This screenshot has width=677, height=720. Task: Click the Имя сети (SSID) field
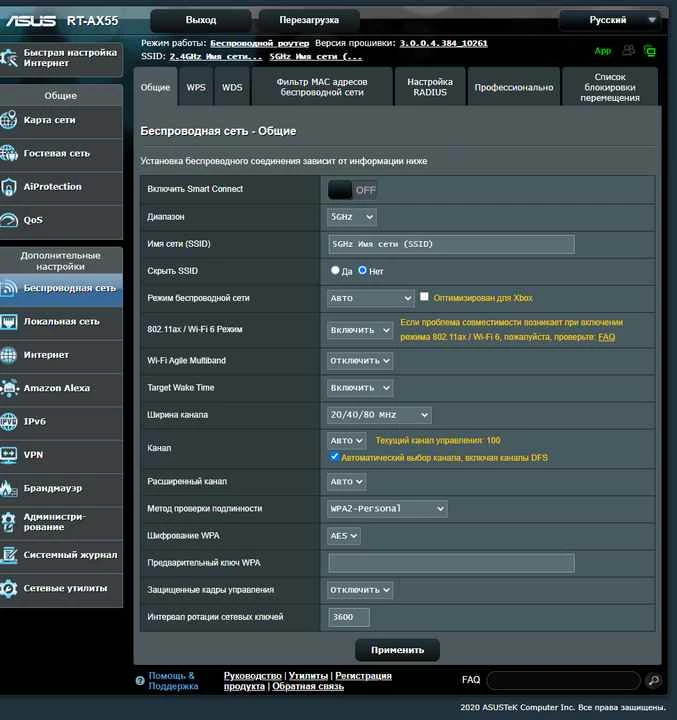tap(451, 244)
